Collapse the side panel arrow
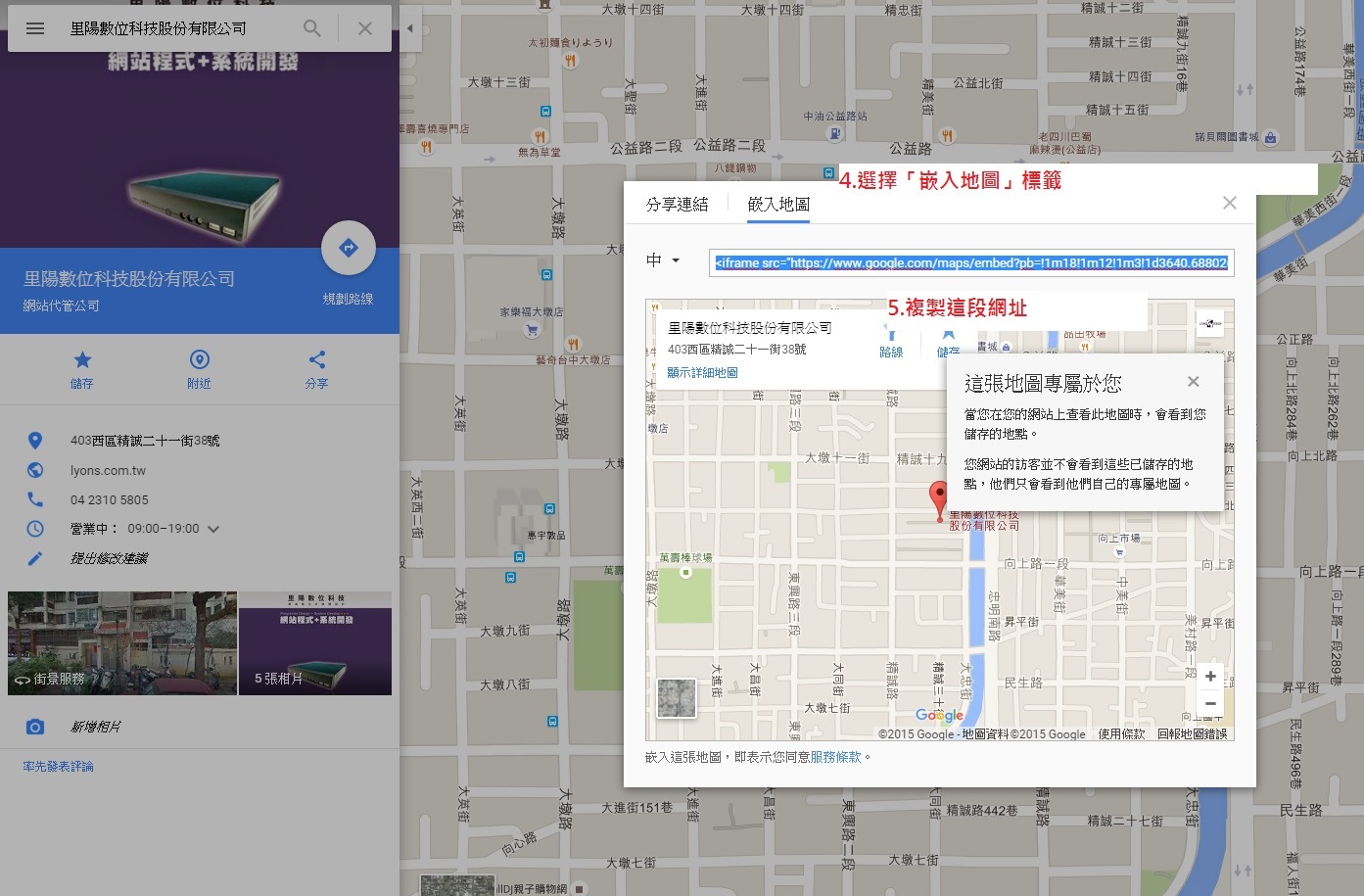1364x896 pixels. [x=409, y=28]
